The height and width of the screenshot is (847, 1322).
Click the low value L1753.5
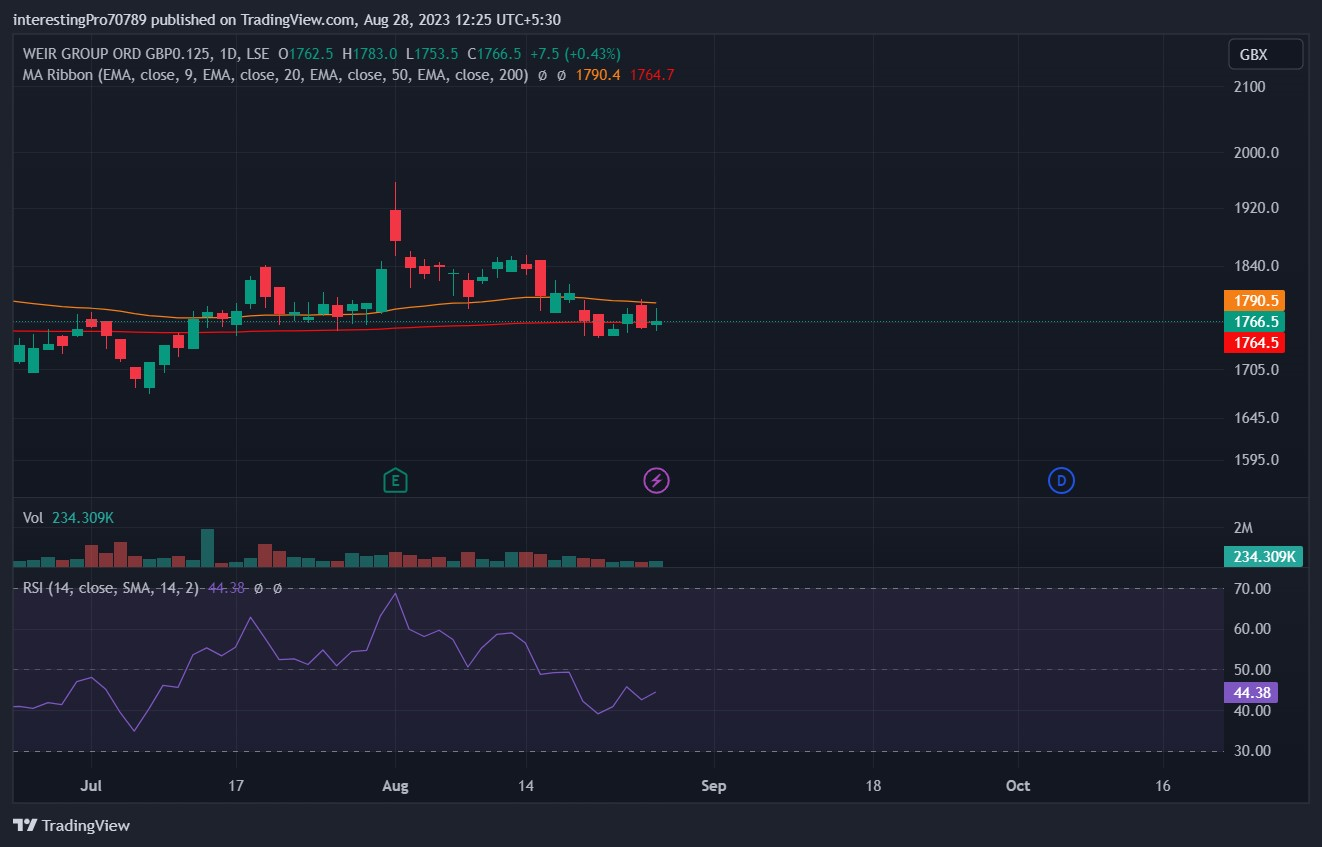432,54
